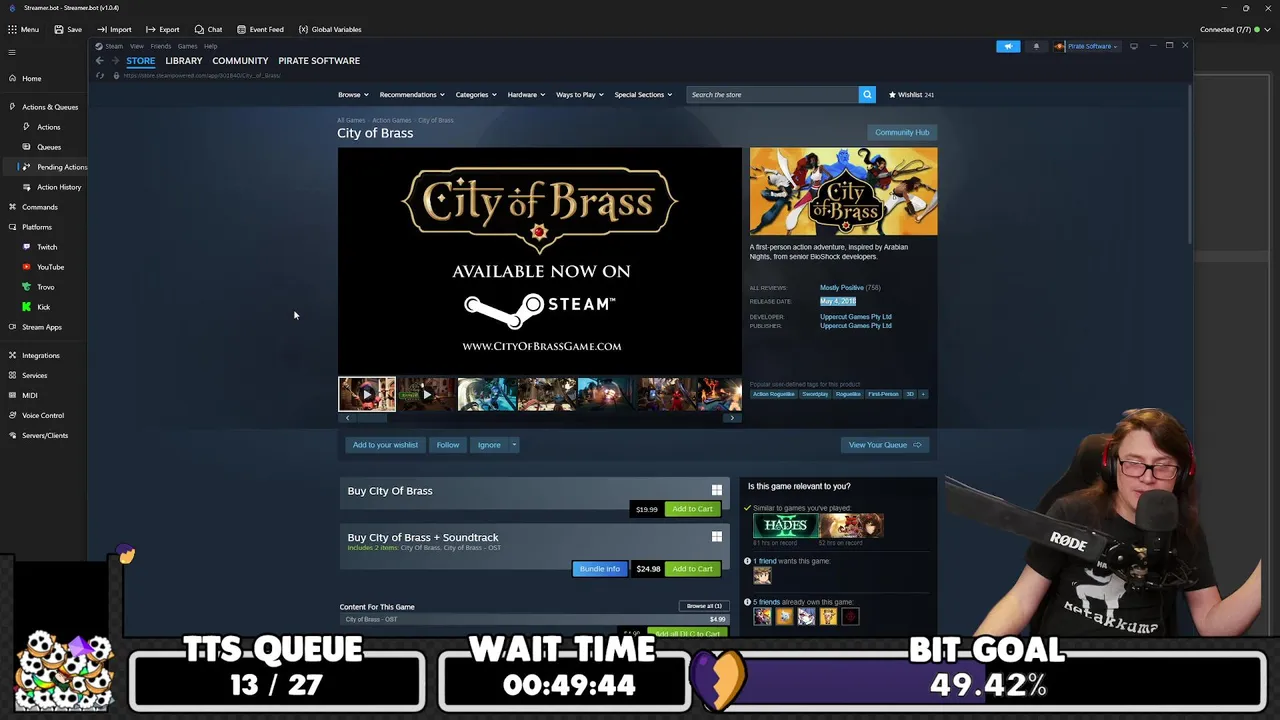The image size is (1280, 720).
Task: Select the Twitch platform entry
Action: click(47, 247)
